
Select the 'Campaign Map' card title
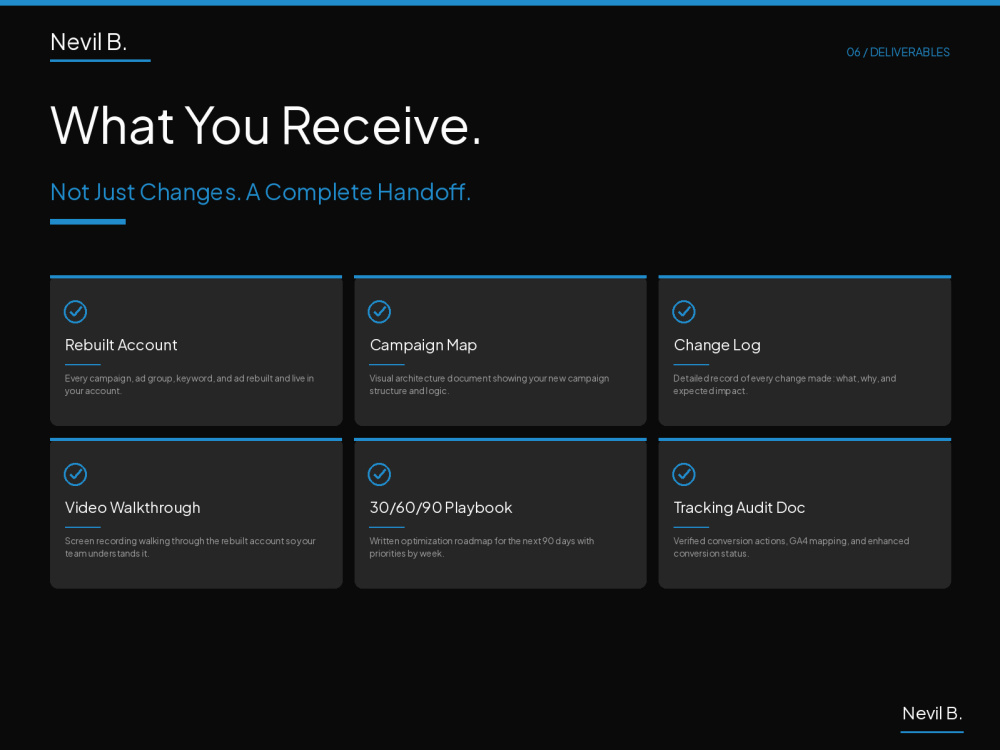423,345
